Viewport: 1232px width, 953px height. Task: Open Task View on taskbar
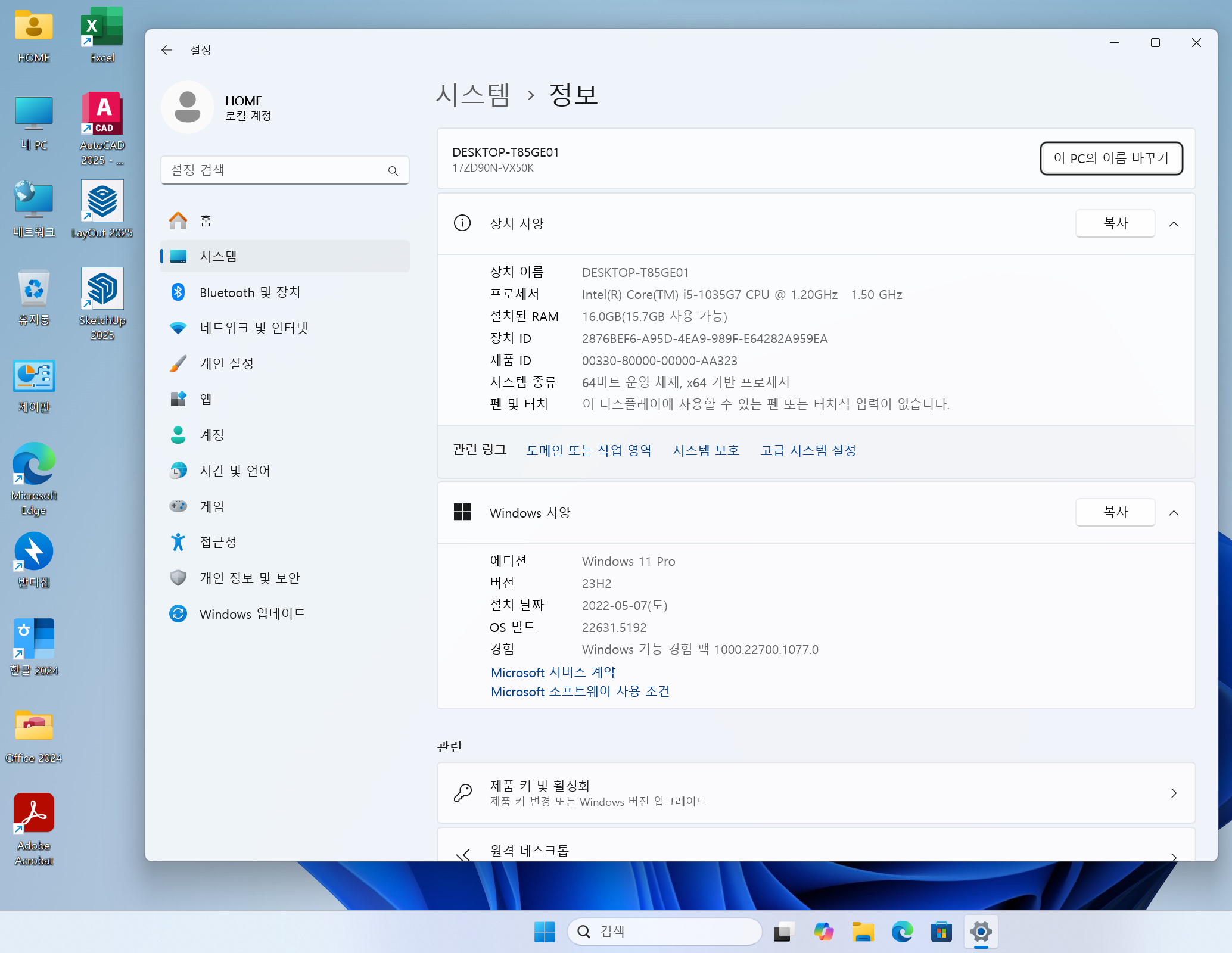783,932
